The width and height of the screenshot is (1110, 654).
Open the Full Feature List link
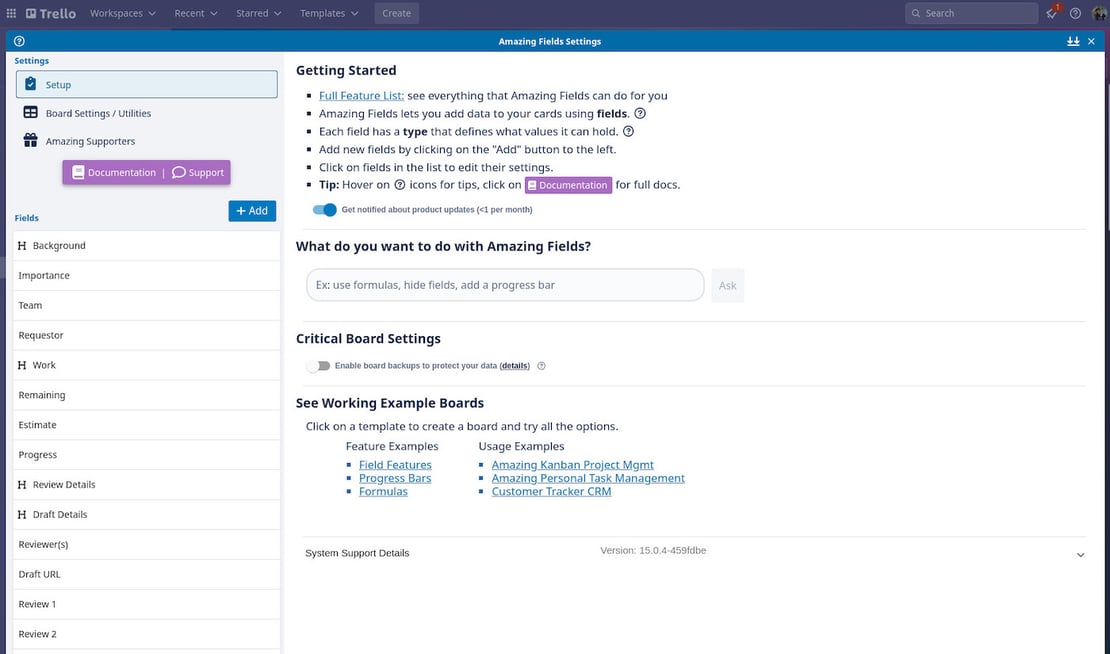tap(361, 96)
